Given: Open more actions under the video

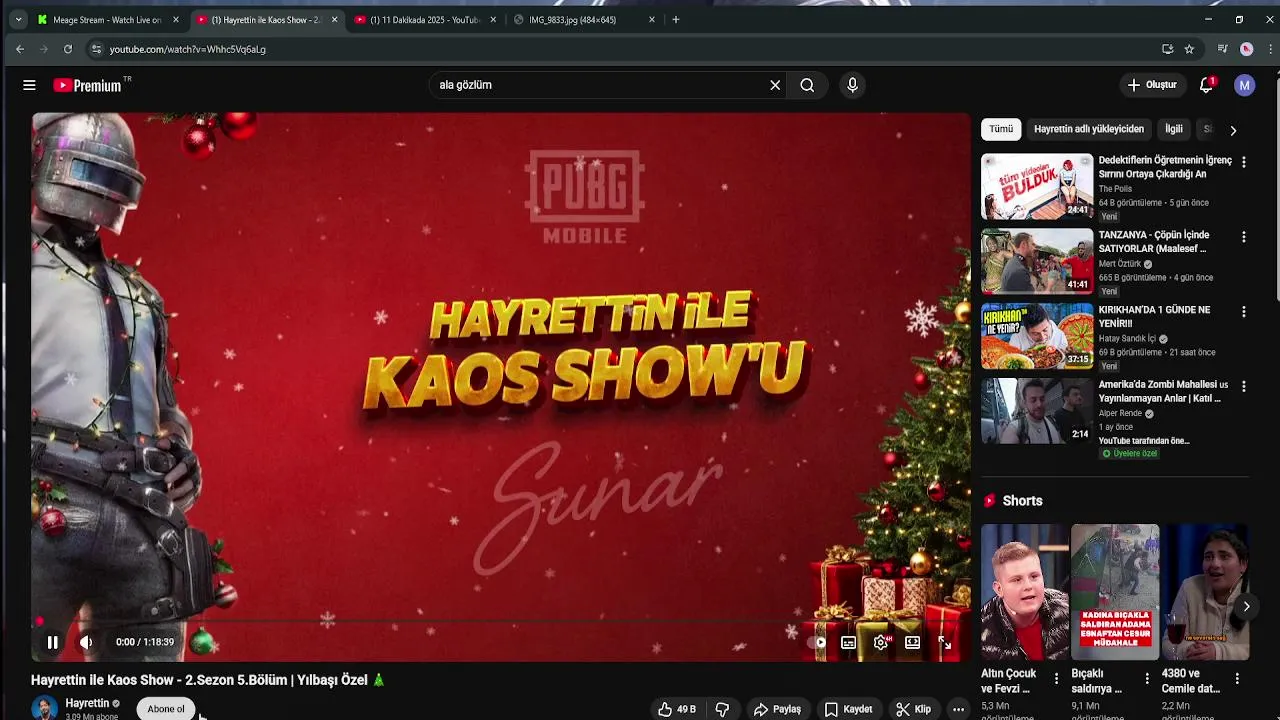Looking at the screenshot, I should [958, 709].
